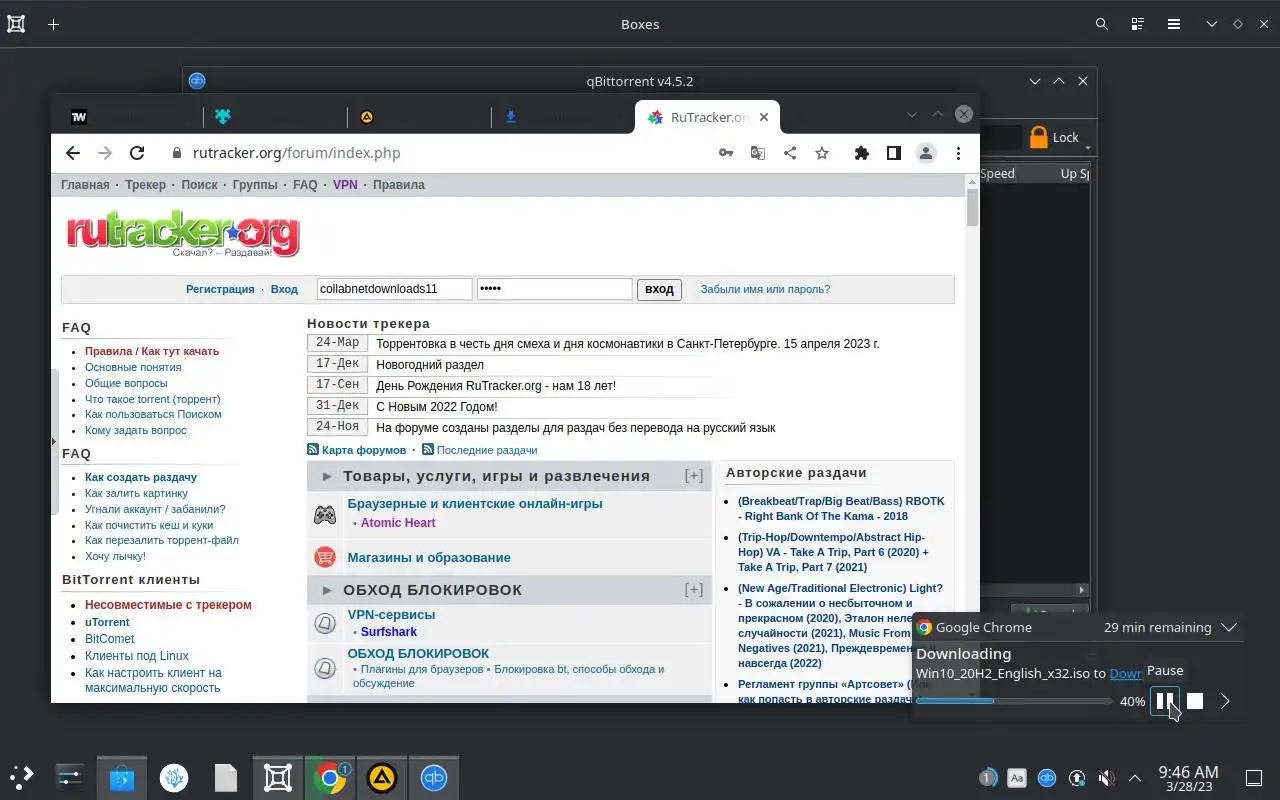Screen dimensions: 1280x800
Task: Toggle muted volume in system tray
Action: 1106,777
